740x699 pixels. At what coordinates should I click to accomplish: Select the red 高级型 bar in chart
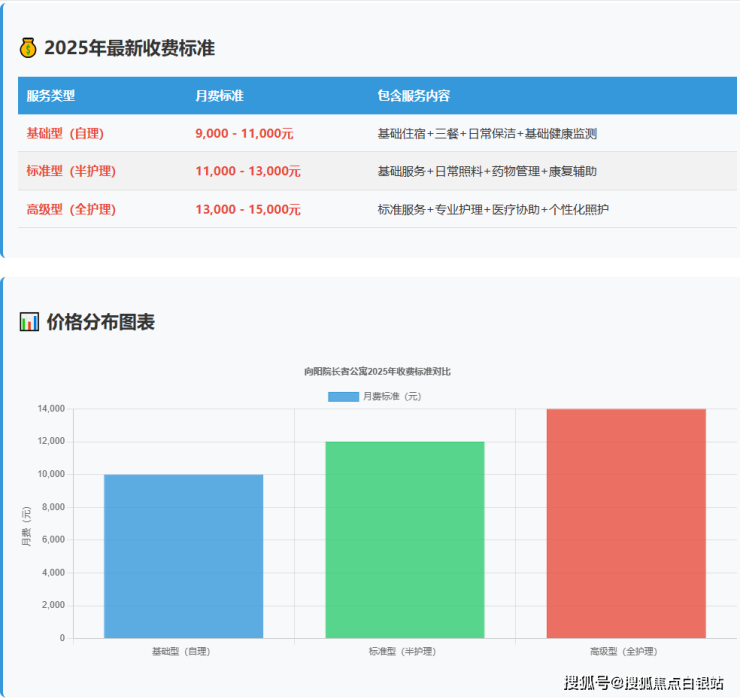coord(626,523)
